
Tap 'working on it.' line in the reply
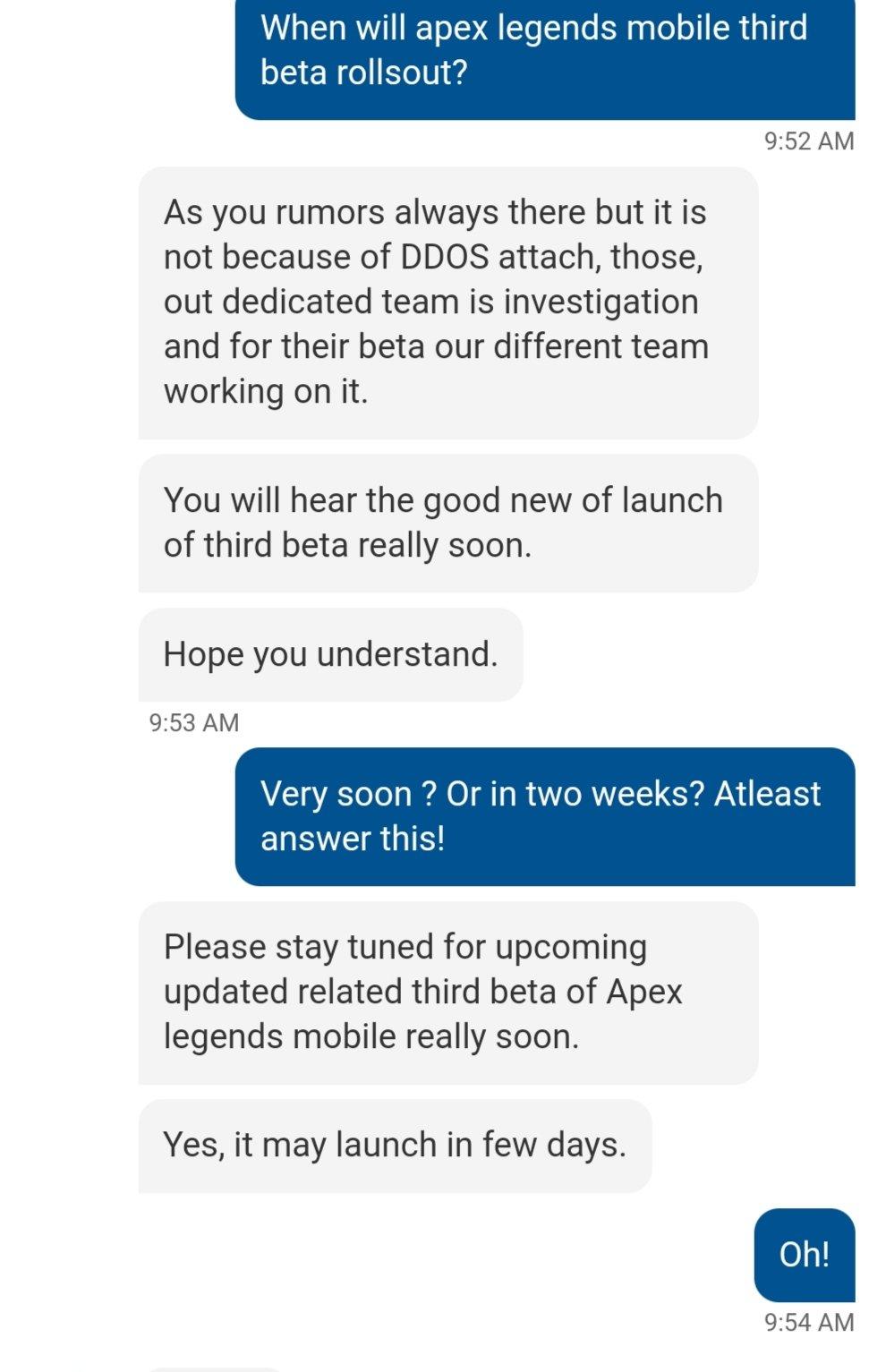(266, 391)
